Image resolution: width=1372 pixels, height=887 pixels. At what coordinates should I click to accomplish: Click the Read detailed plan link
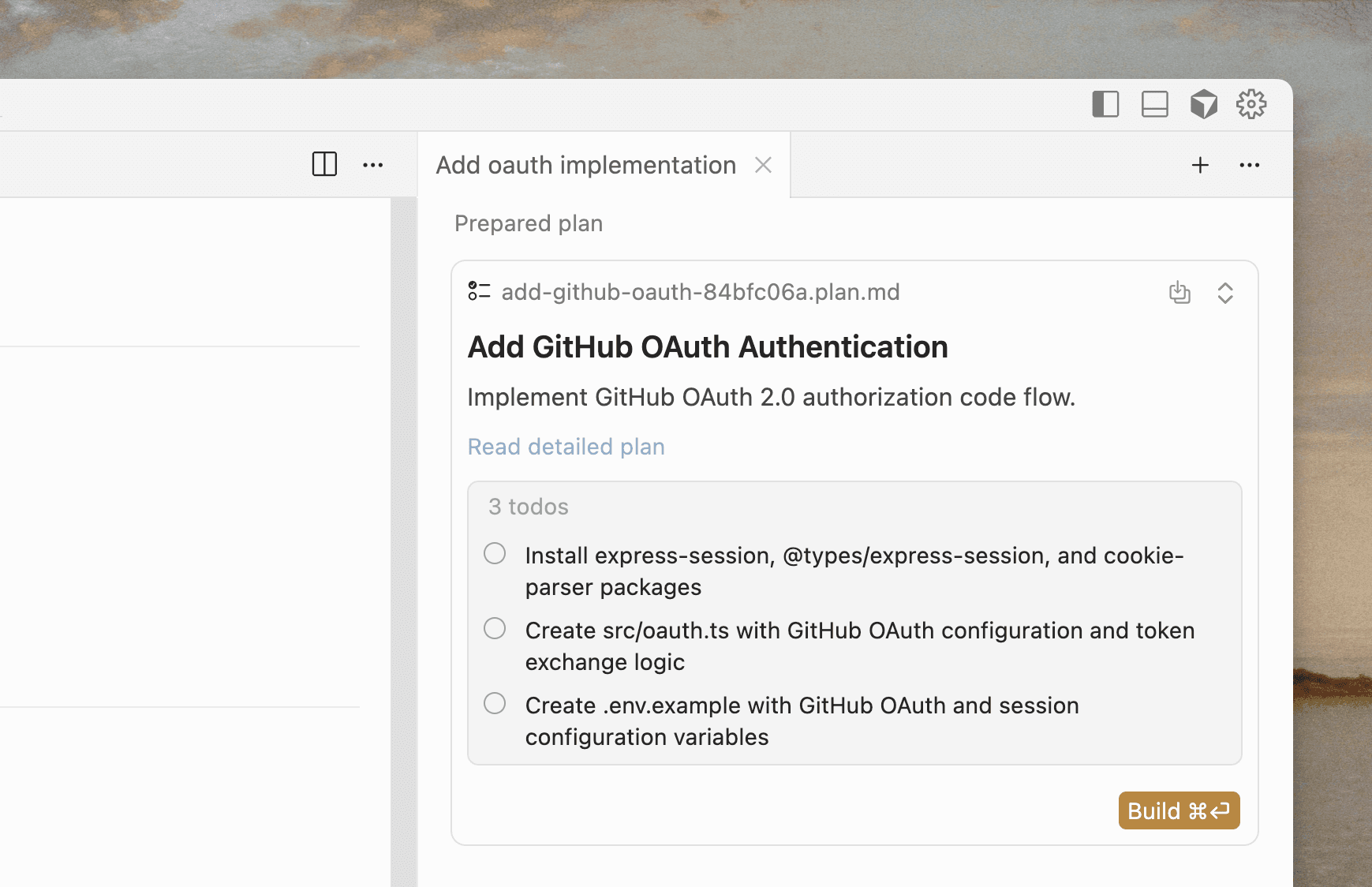tap(566, 447)
